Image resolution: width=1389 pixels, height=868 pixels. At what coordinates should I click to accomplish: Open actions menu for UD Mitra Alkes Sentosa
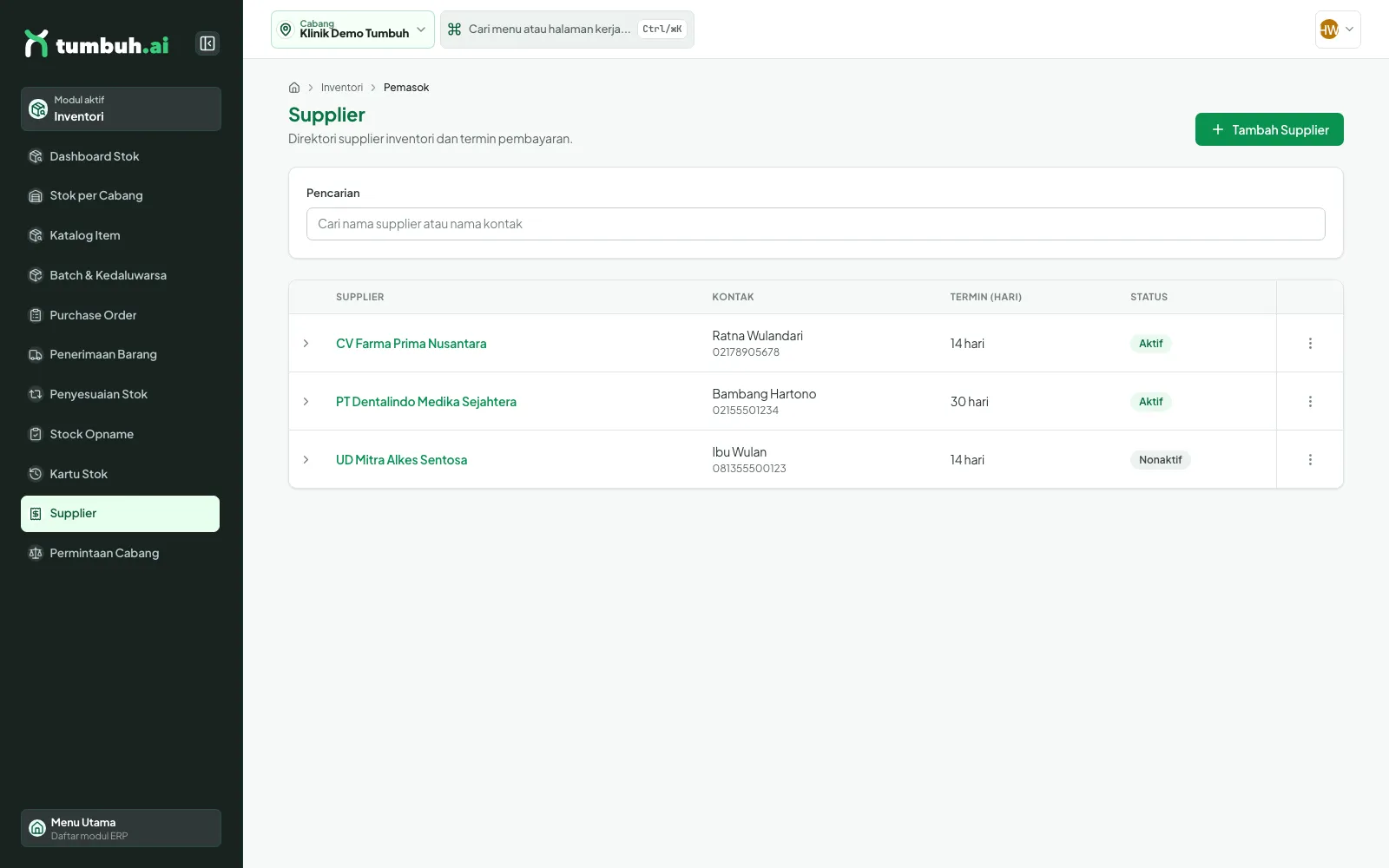pos(1310,460)
